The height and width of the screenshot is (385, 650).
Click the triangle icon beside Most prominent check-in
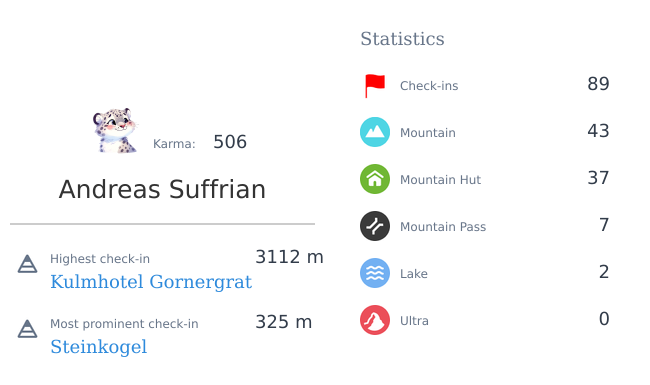coord(27,329)
